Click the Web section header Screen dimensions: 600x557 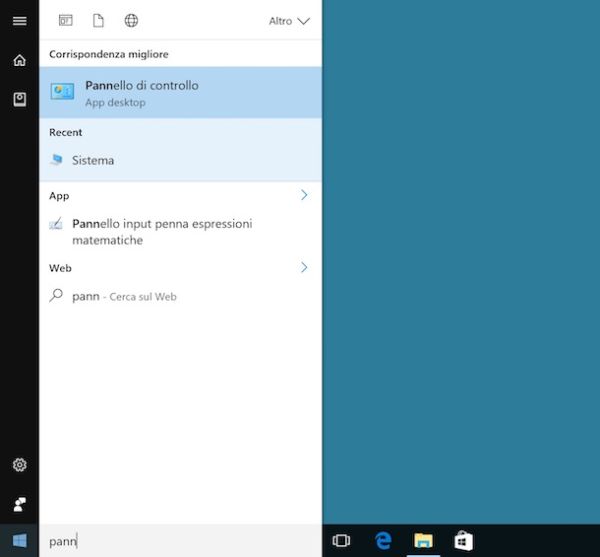point(60,268)
